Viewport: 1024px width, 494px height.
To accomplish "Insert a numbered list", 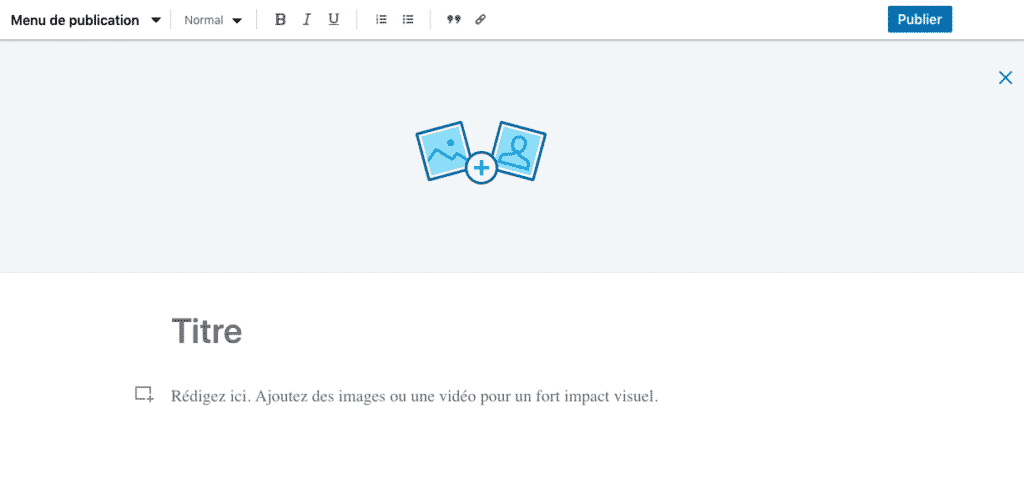I will [x=381, y=20].
